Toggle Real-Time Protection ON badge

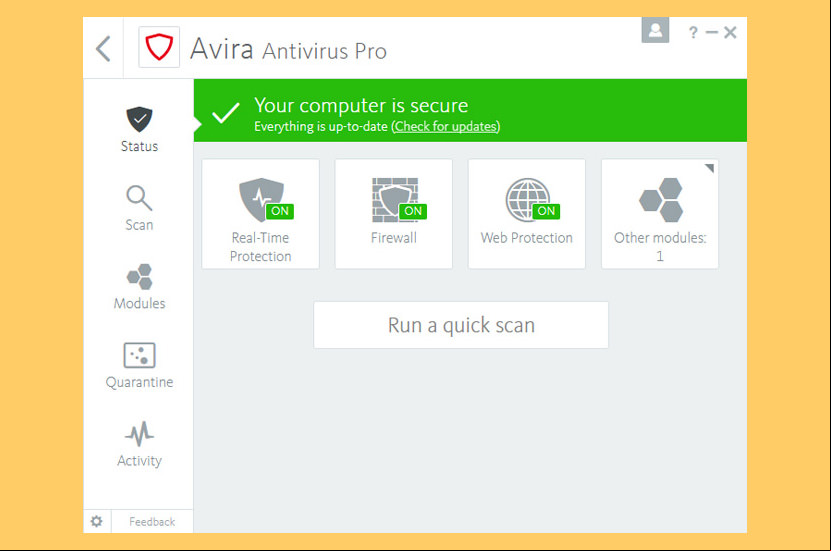(x=280, y=211)
